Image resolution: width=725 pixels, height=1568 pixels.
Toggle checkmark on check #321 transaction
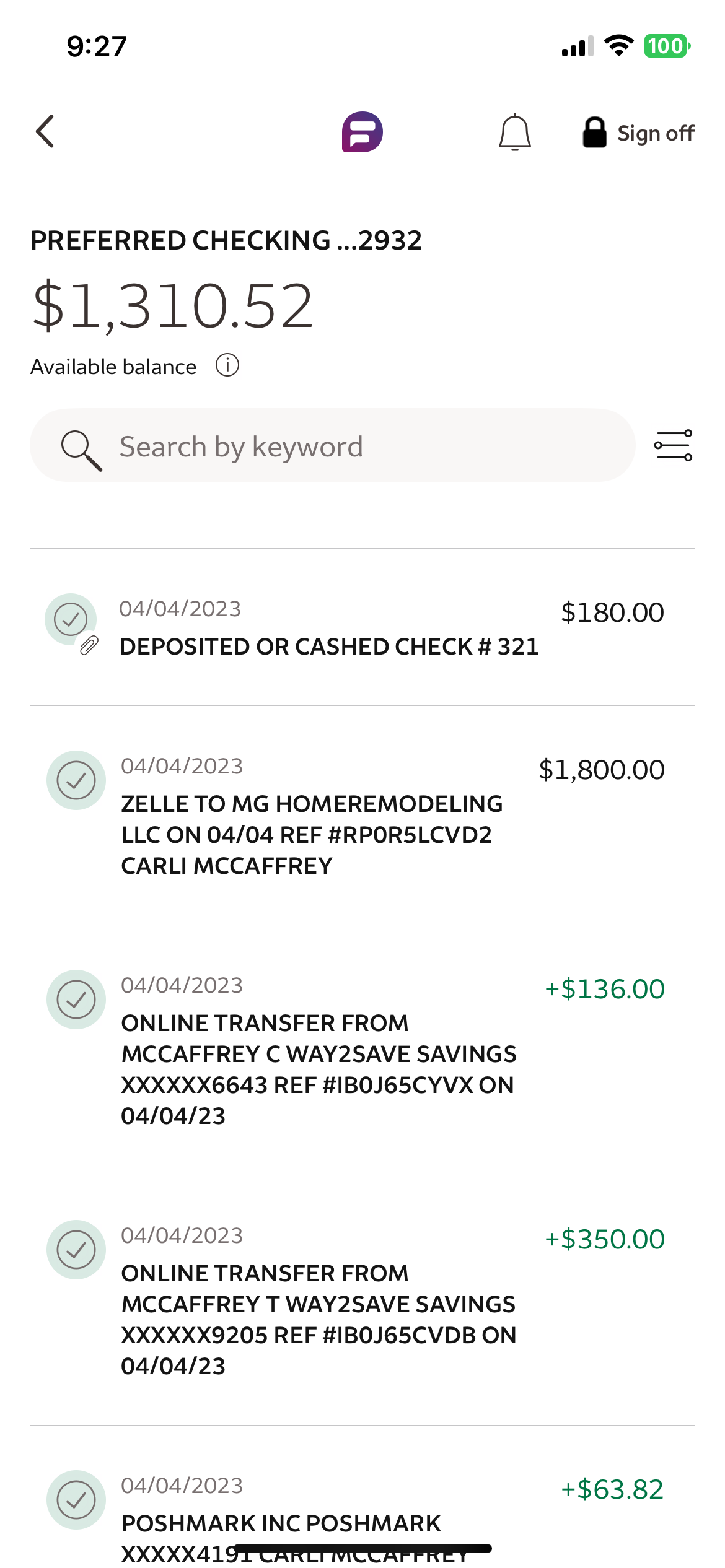[x=71, y=619]
